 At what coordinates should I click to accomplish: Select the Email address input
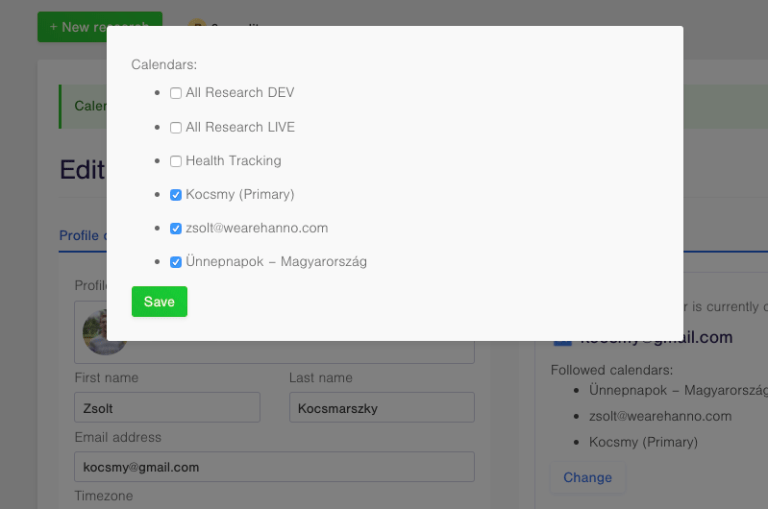point(274,467)
